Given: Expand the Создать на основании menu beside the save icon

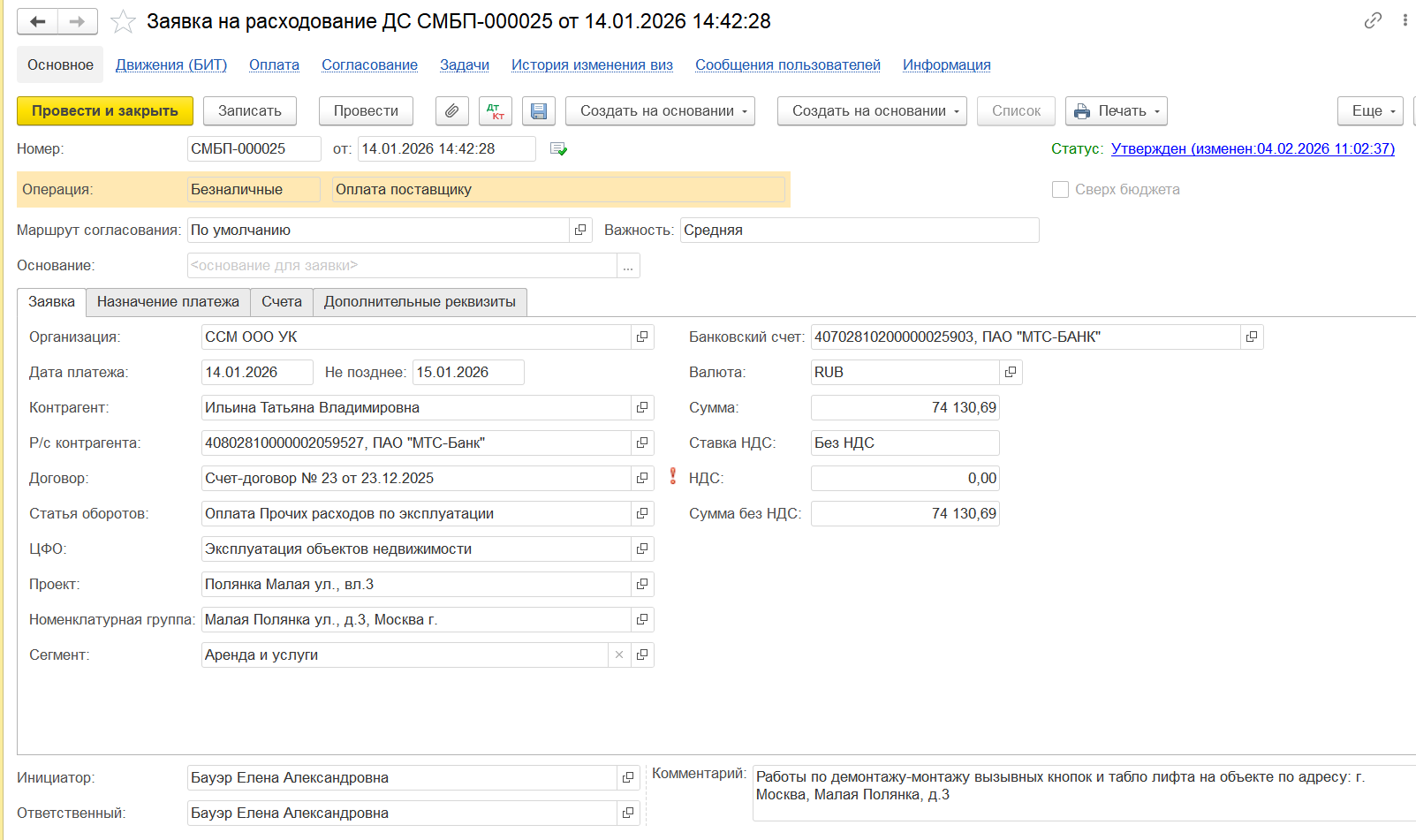Looking at the screenshot, I should [x=660, y=111].
